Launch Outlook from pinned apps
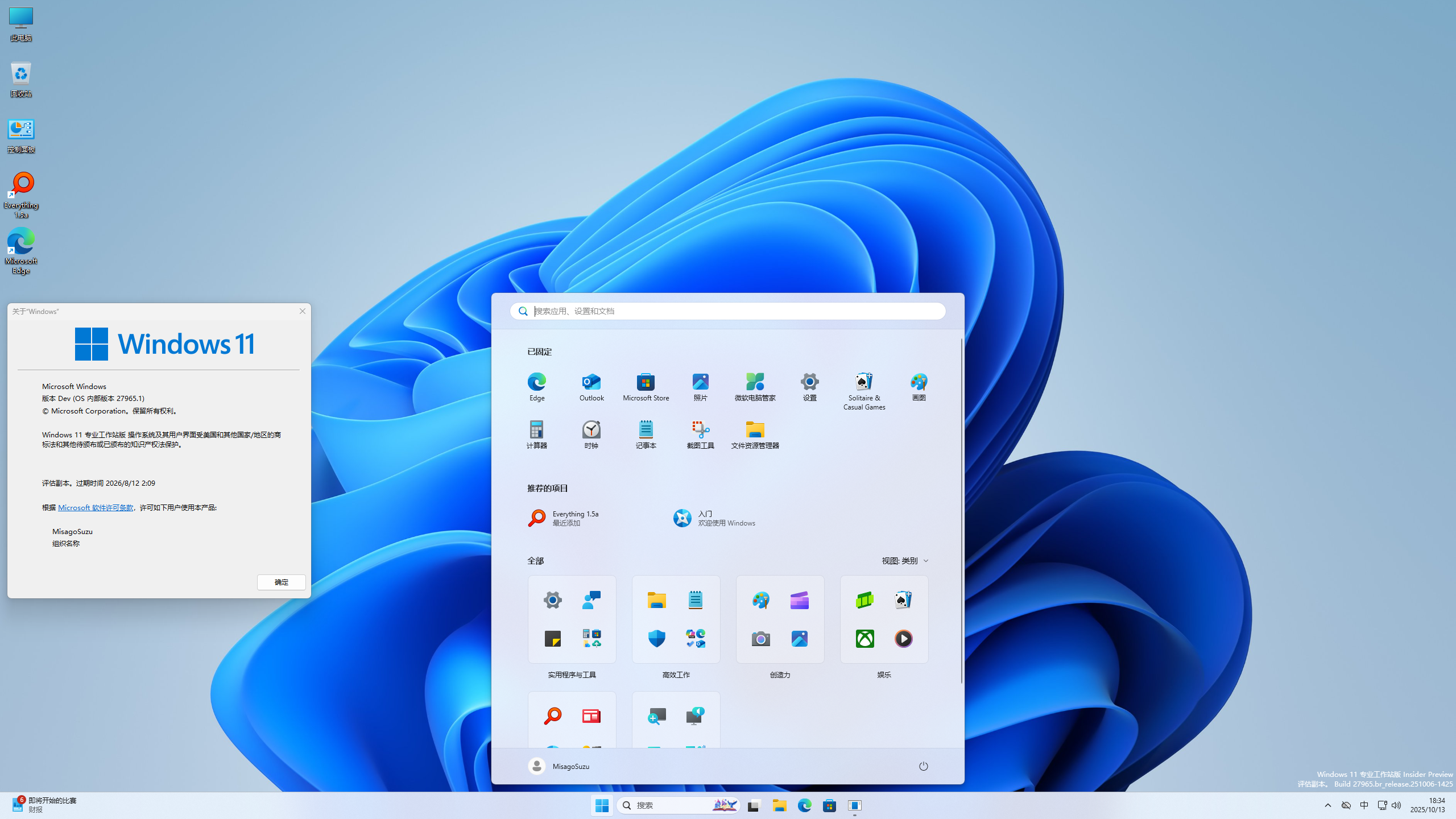 (591, 387)
